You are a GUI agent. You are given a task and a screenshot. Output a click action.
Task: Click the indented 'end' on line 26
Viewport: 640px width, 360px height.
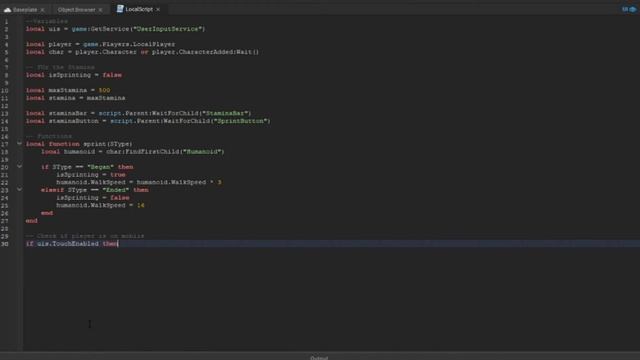[x=47, y=213]
